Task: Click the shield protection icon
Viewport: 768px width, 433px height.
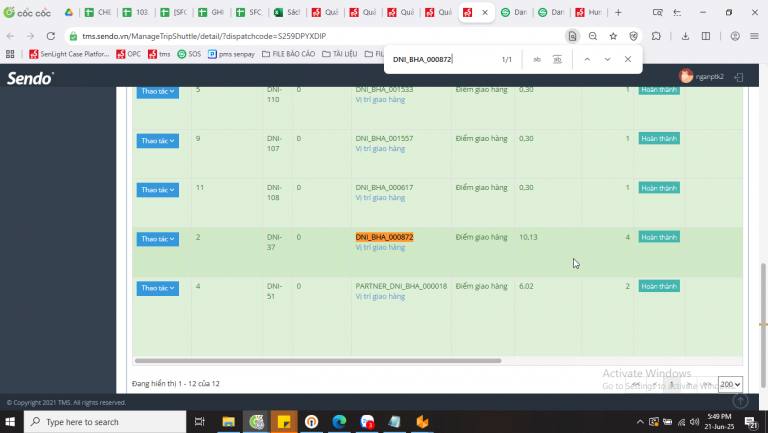Action: click(x=633, y=36)
